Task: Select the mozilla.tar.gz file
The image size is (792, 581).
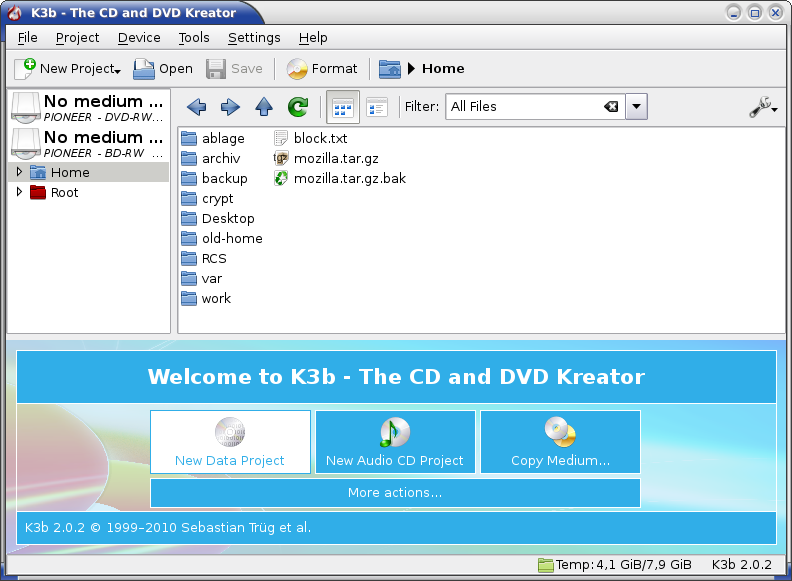Action: [336, 158]
